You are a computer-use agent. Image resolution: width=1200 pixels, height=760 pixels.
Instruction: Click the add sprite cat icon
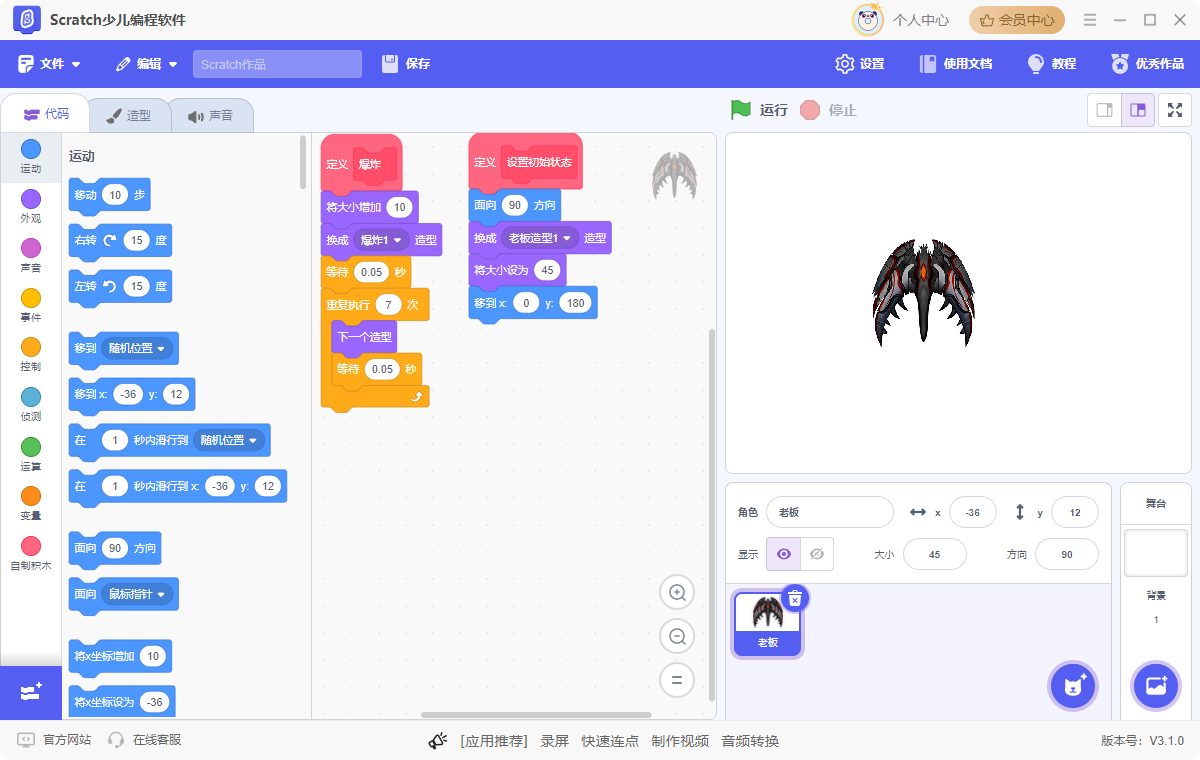[1073, 686]
